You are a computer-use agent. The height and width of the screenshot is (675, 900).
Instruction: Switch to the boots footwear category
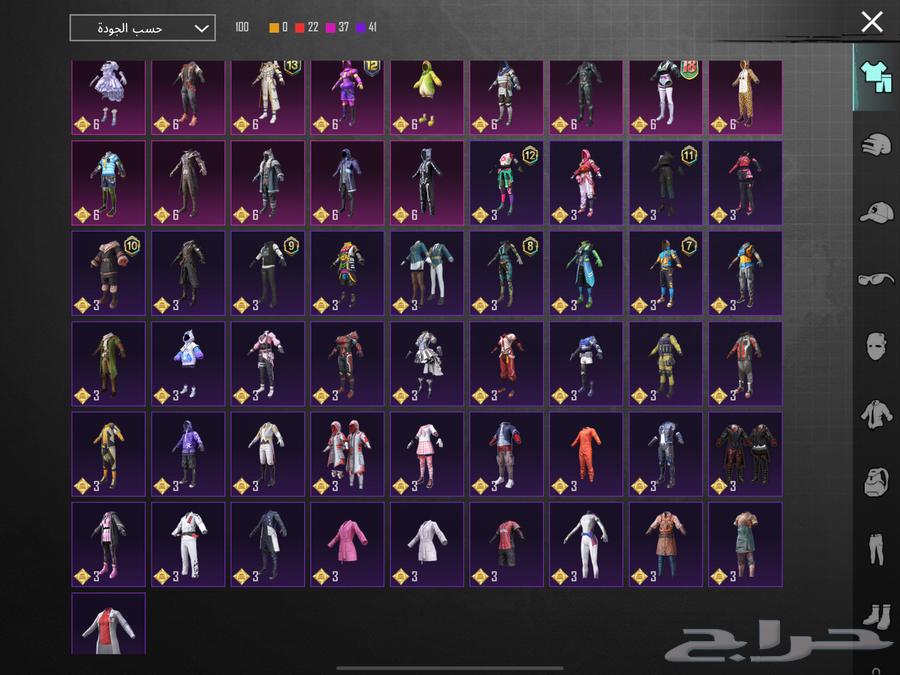tap(876, 614)
